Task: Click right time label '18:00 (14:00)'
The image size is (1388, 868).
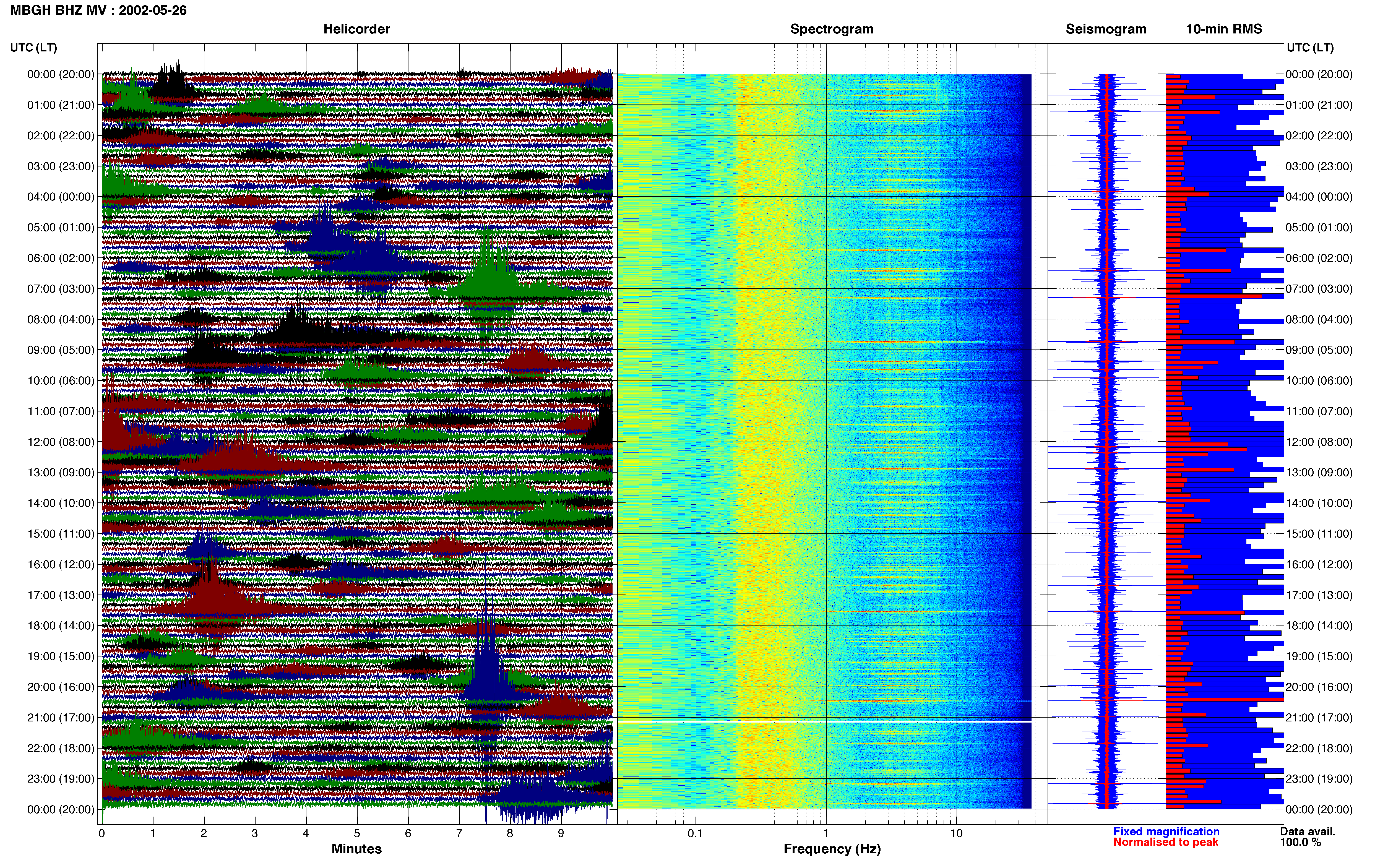Action: pyautogui.click(x=1319, y=626)
